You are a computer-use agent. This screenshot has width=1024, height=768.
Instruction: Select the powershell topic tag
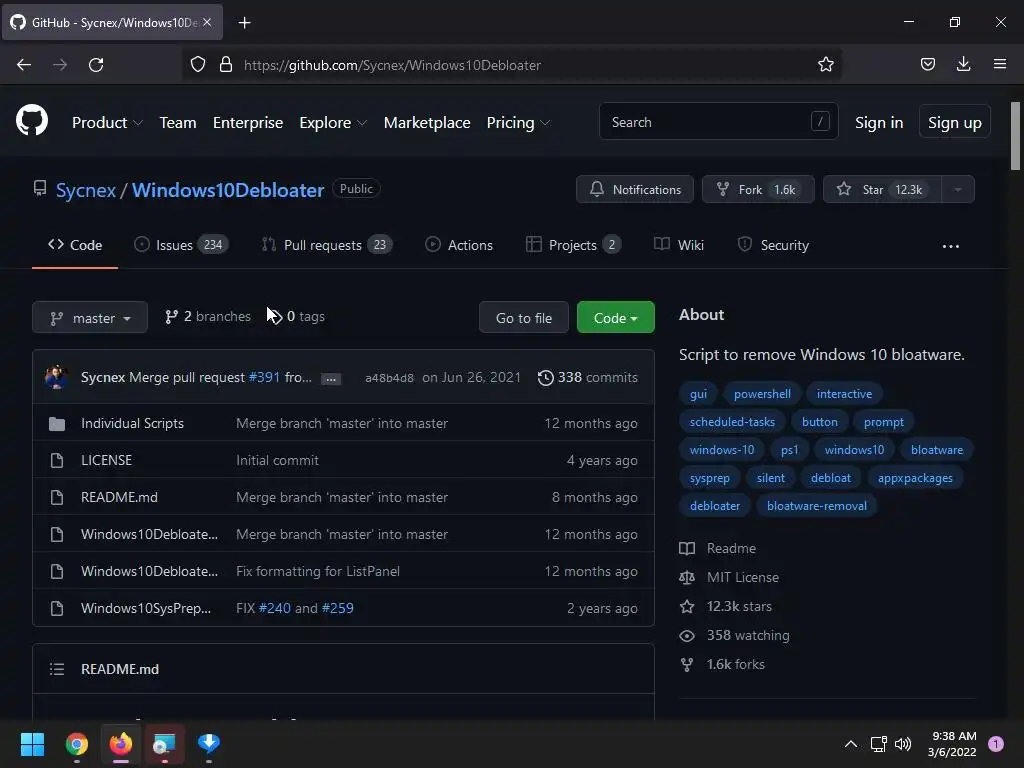762,394
